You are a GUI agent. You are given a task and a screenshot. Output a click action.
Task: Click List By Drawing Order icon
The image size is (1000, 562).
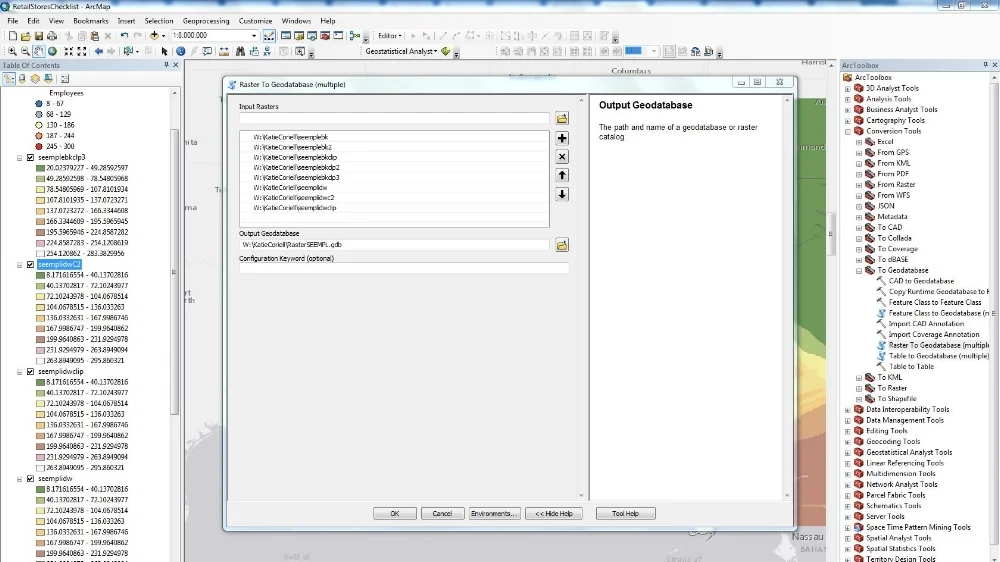tap(9, 78)
